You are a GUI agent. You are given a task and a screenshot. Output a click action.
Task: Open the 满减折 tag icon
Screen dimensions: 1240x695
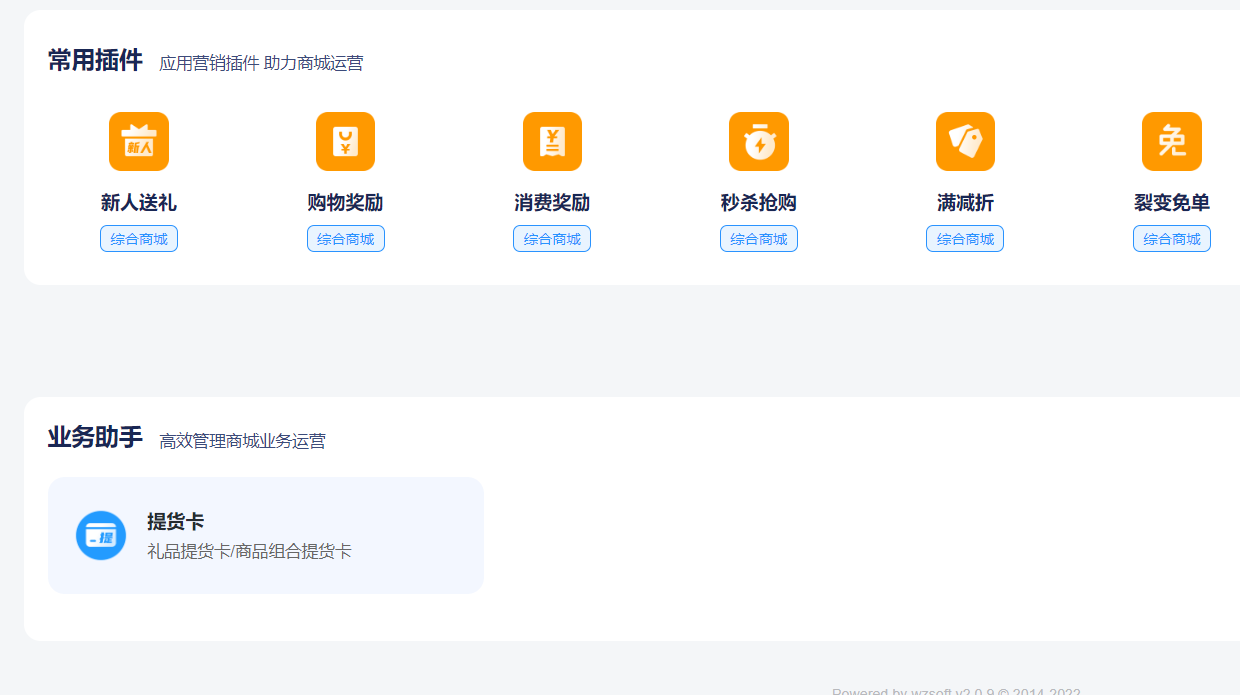(x=965, y=141)
